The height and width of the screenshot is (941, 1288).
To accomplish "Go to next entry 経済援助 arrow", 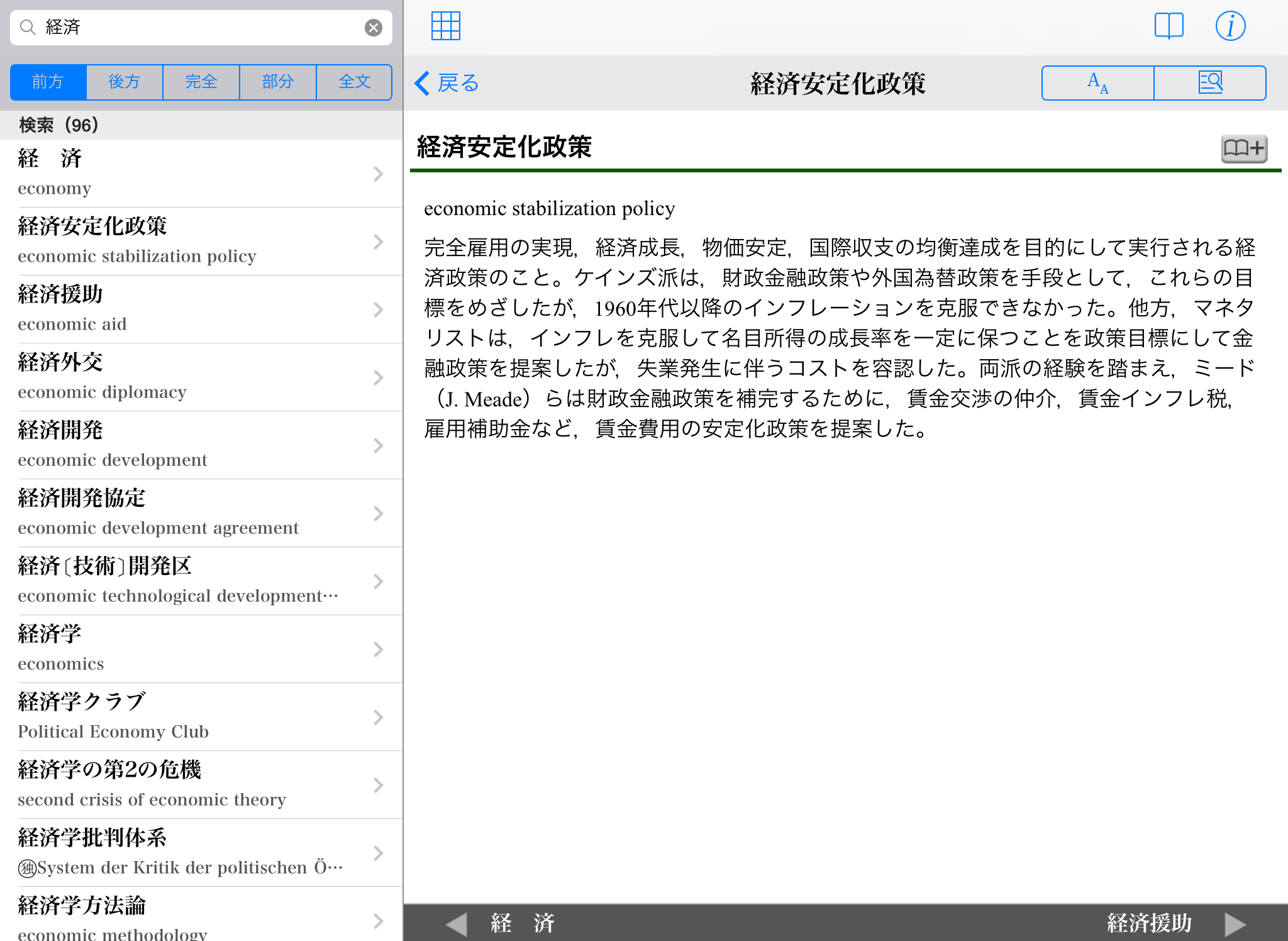I will point(1235,923).
